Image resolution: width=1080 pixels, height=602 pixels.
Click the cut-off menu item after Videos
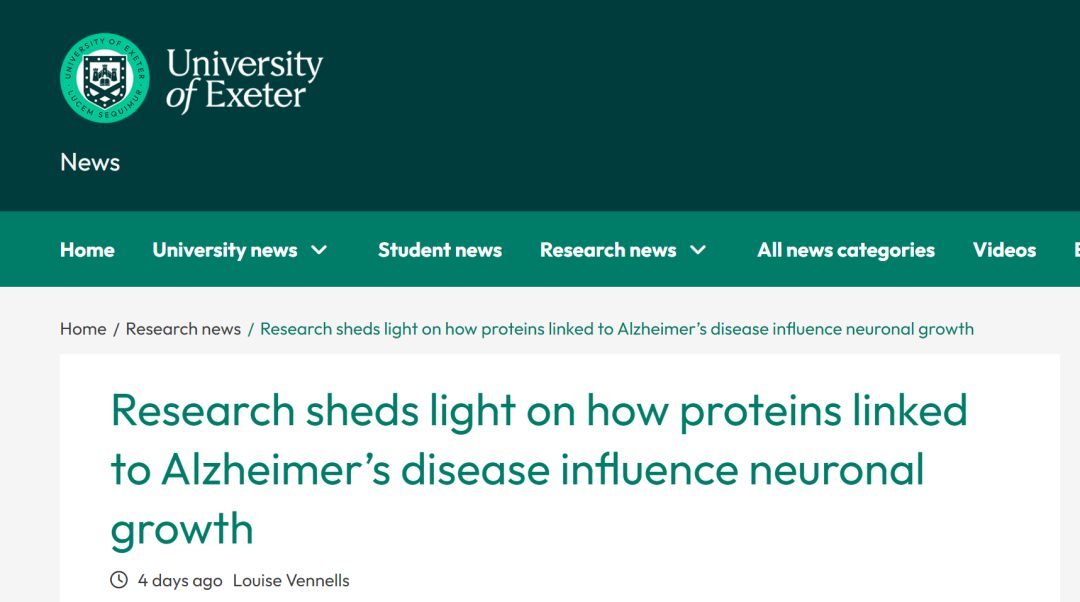point(1075,250)
